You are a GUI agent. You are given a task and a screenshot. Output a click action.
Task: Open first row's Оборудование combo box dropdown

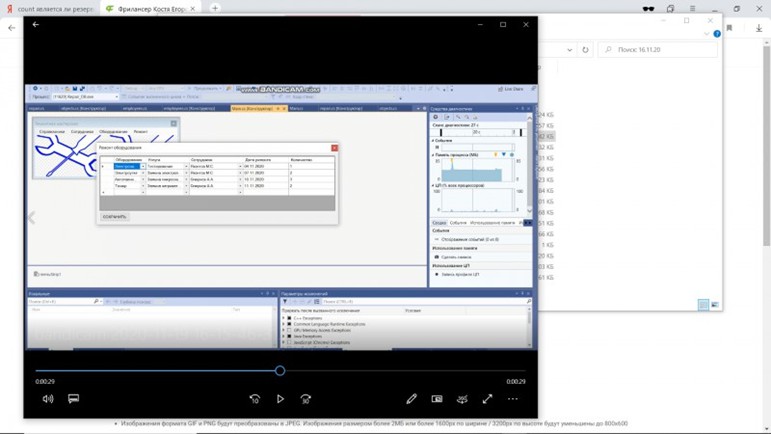click(143, 167)
